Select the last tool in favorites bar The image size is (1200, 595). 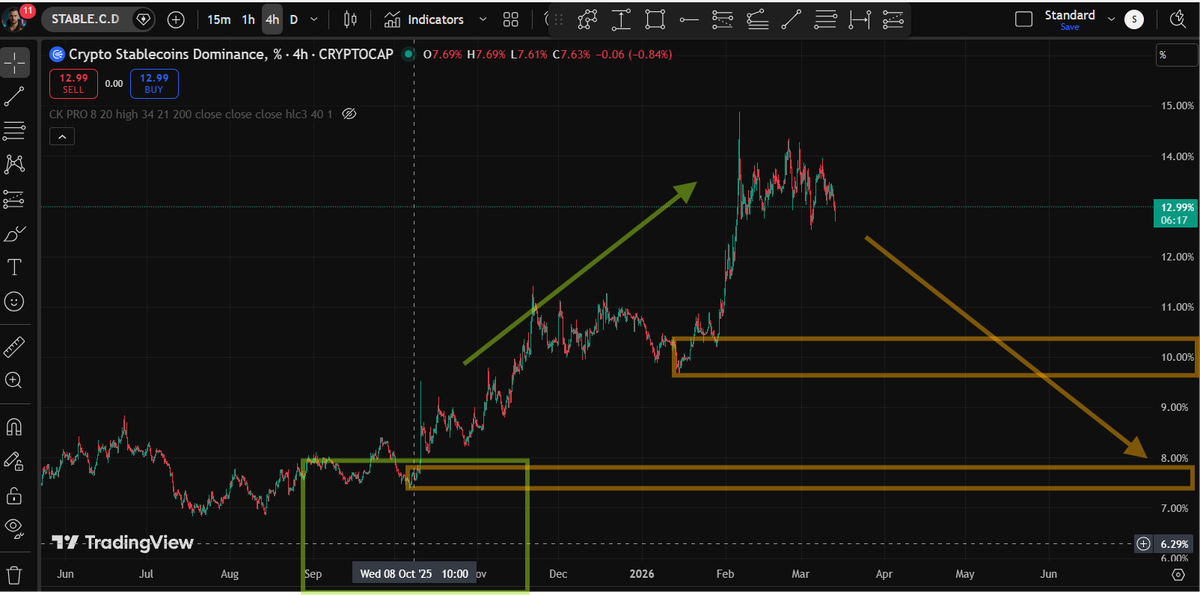pyautogui.click(x=893, y=19)
